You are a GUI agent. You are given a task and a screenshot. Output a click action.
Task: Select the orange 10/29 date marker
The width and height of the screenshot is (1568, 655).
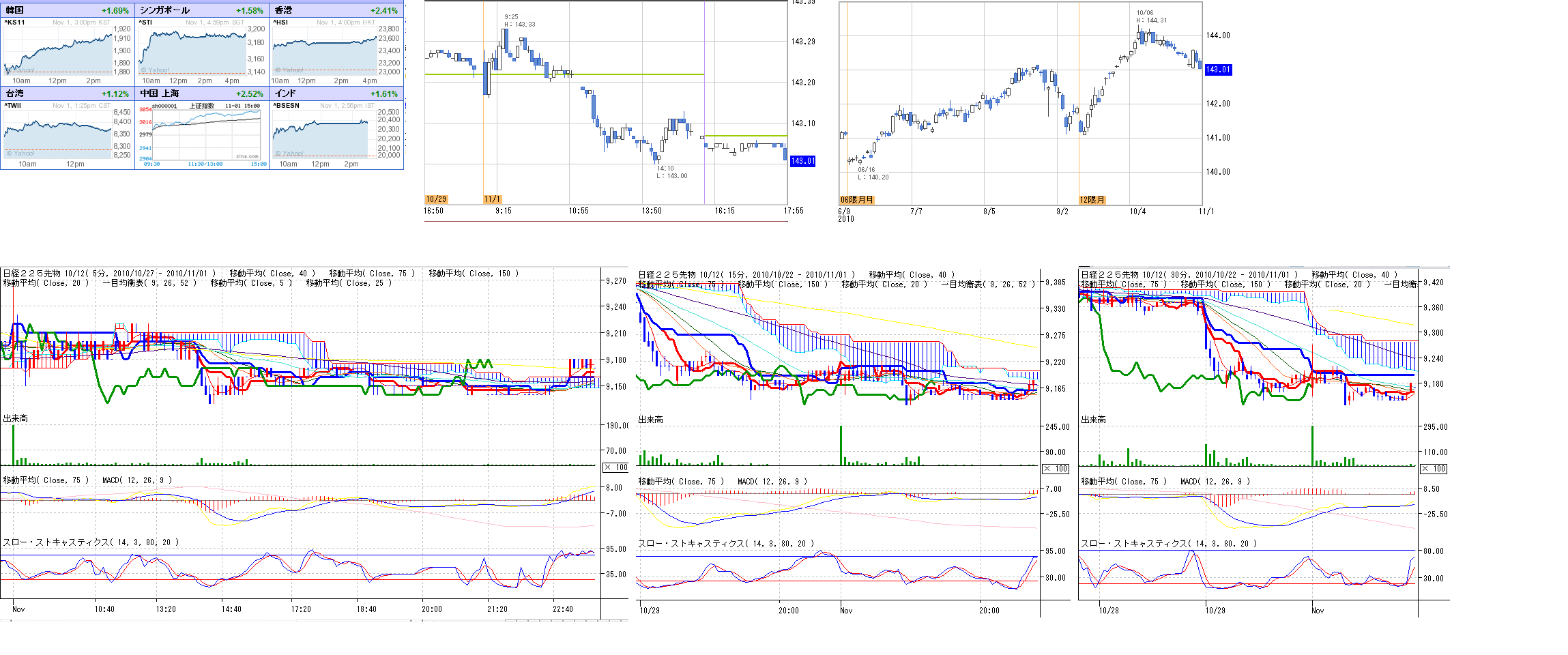point(436,199)
